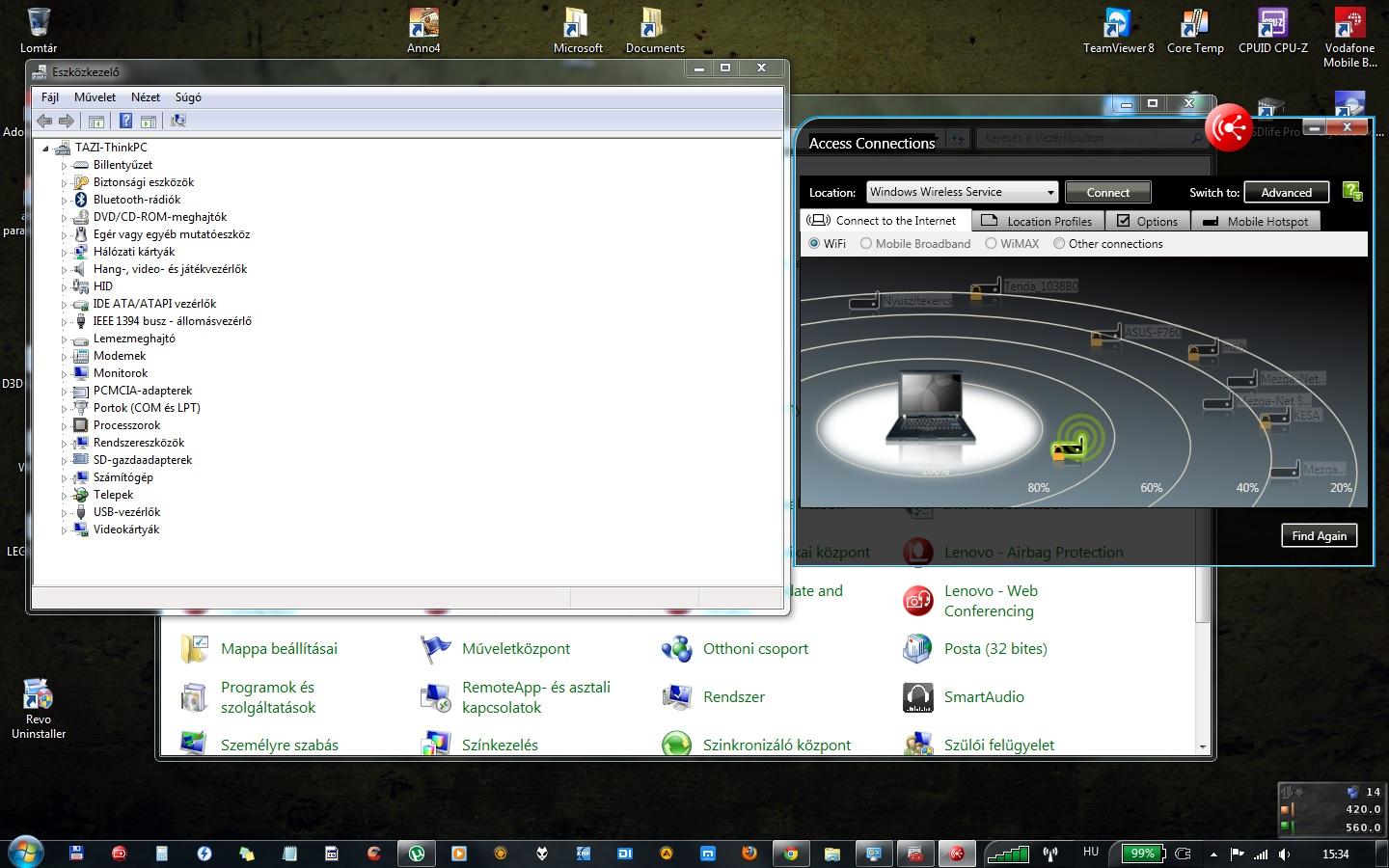Open Mappa beállításai link
Image resolution: width=1389 pixels, height=868 pixels.
click(279, 648)
